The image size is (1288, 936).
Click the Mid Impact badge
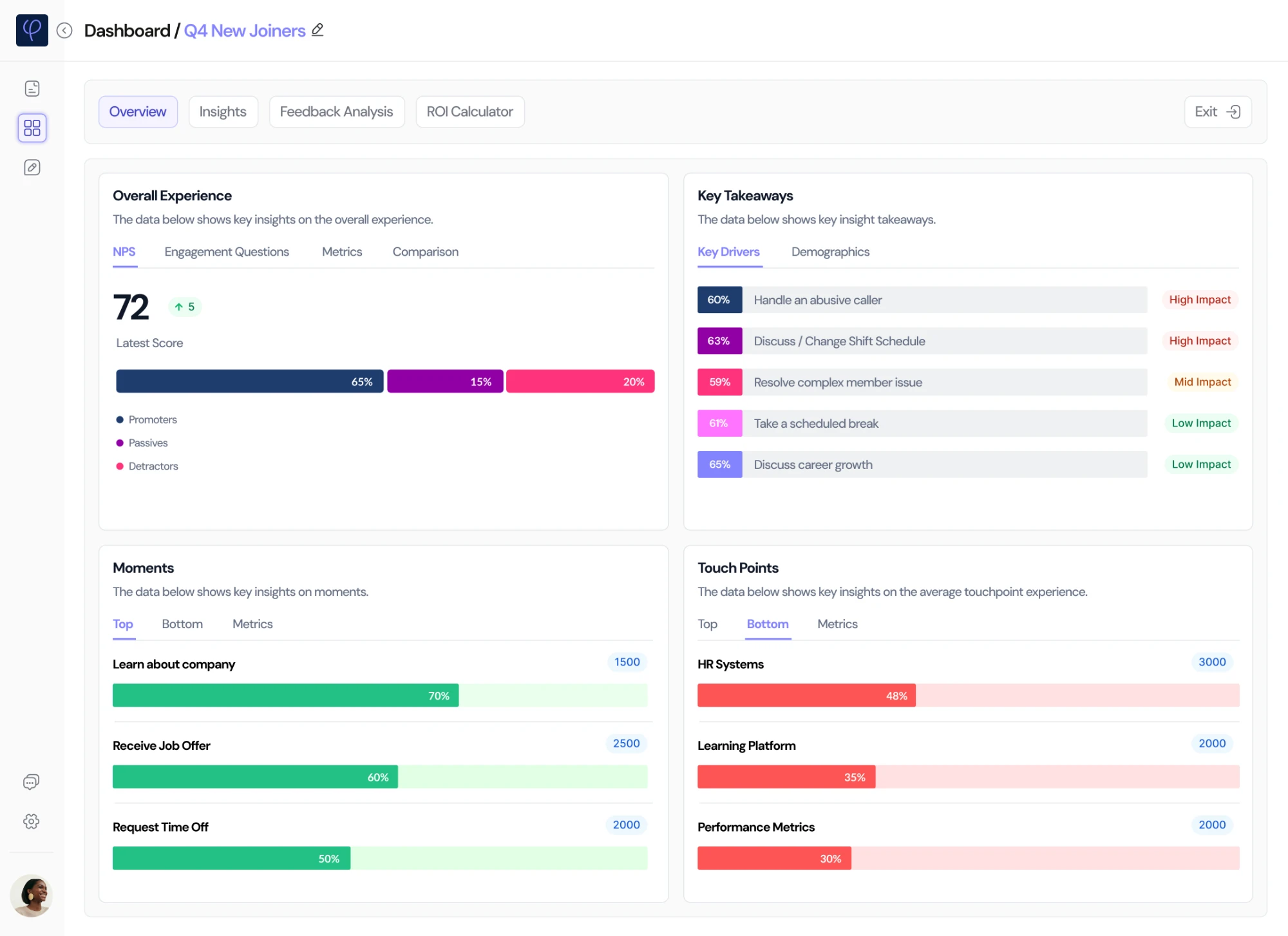pos(1202,382)
